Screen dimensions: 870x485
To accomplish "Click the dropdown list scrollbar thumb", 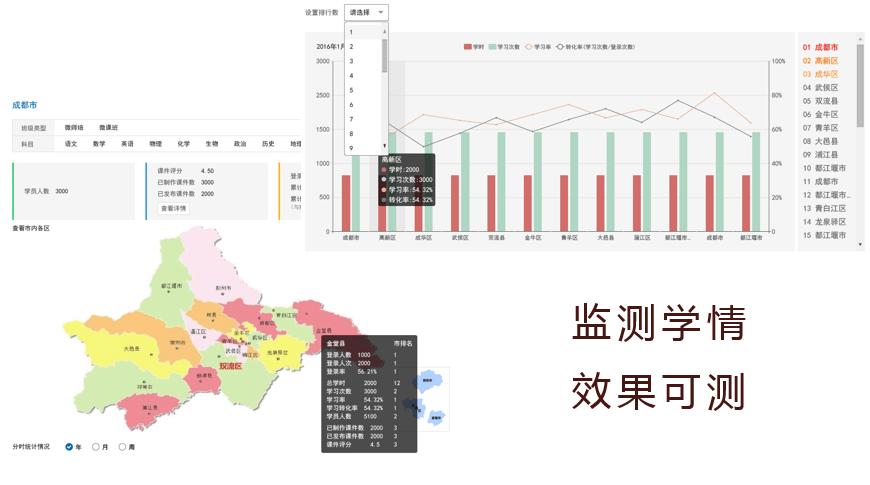I will pos(385,55).
